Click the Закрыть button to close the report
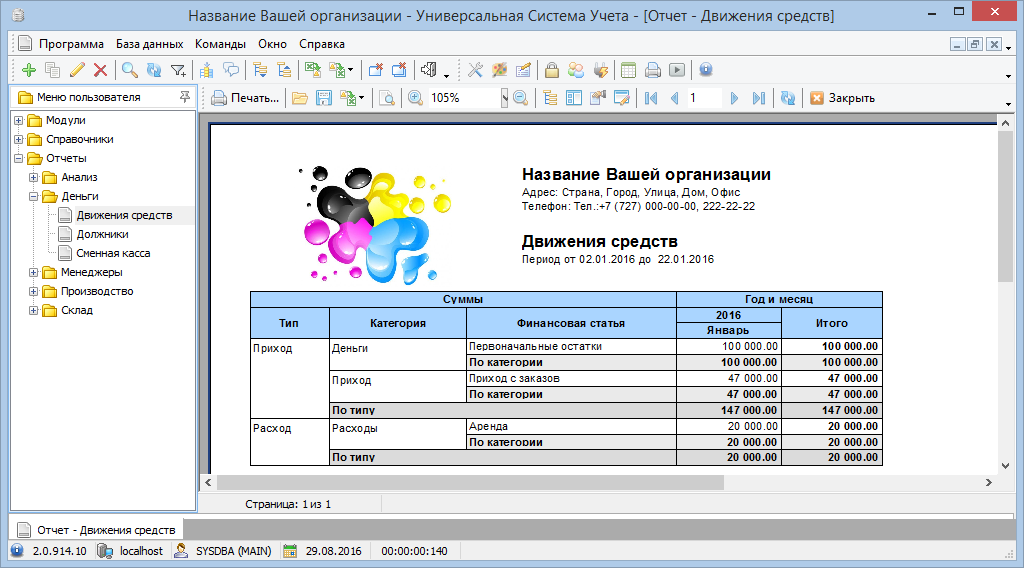The image size is (1024, 568). click(842, 98)
